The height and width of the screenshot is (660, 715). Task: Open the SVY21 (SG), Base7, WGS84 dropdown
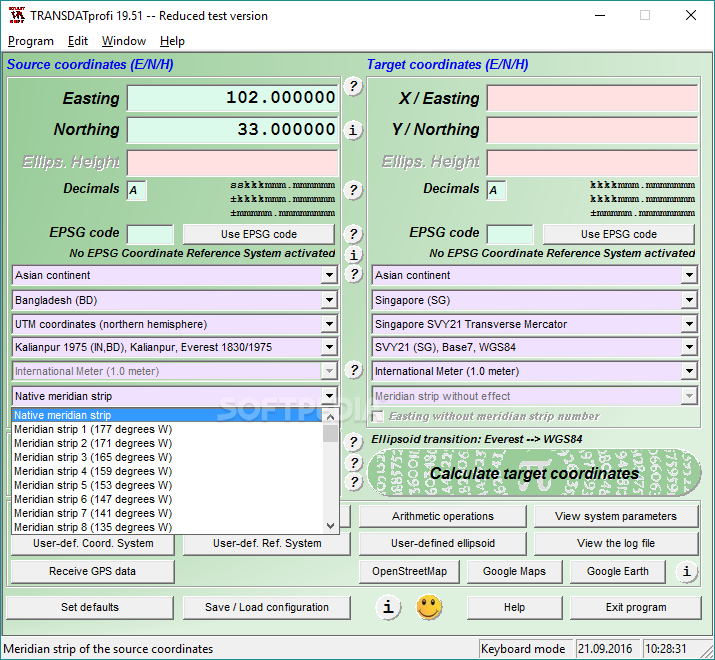[689, 347]
